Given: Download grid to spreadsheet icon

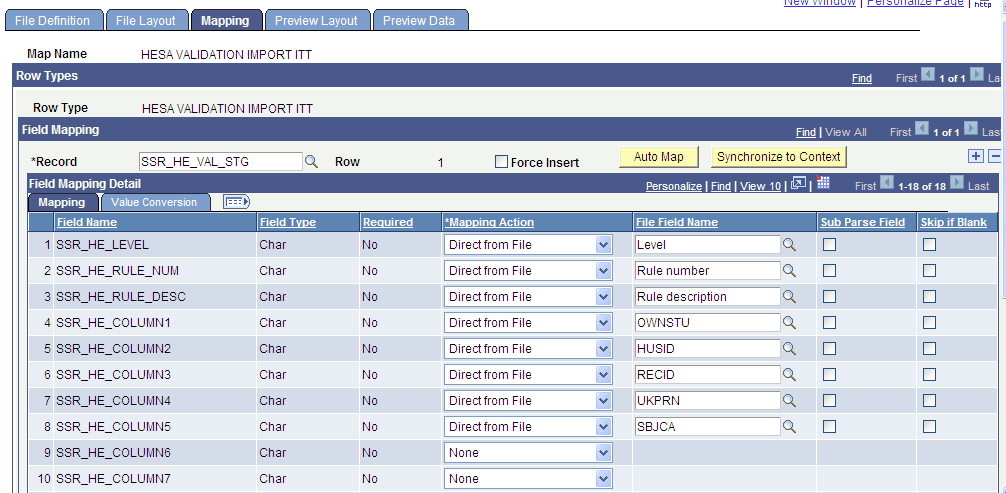Looking at the screenshot, I should (x=823, y=183).
